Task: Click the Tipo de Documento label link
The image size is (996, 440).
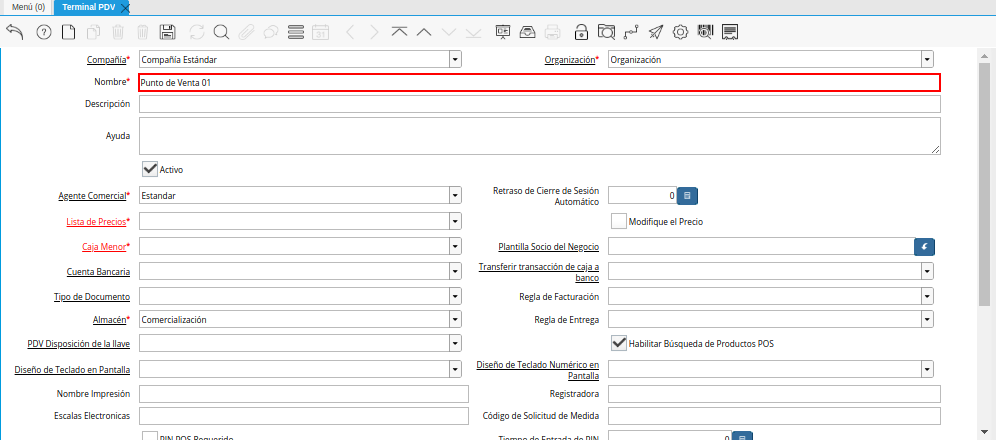Action: [x=92, y=297]
